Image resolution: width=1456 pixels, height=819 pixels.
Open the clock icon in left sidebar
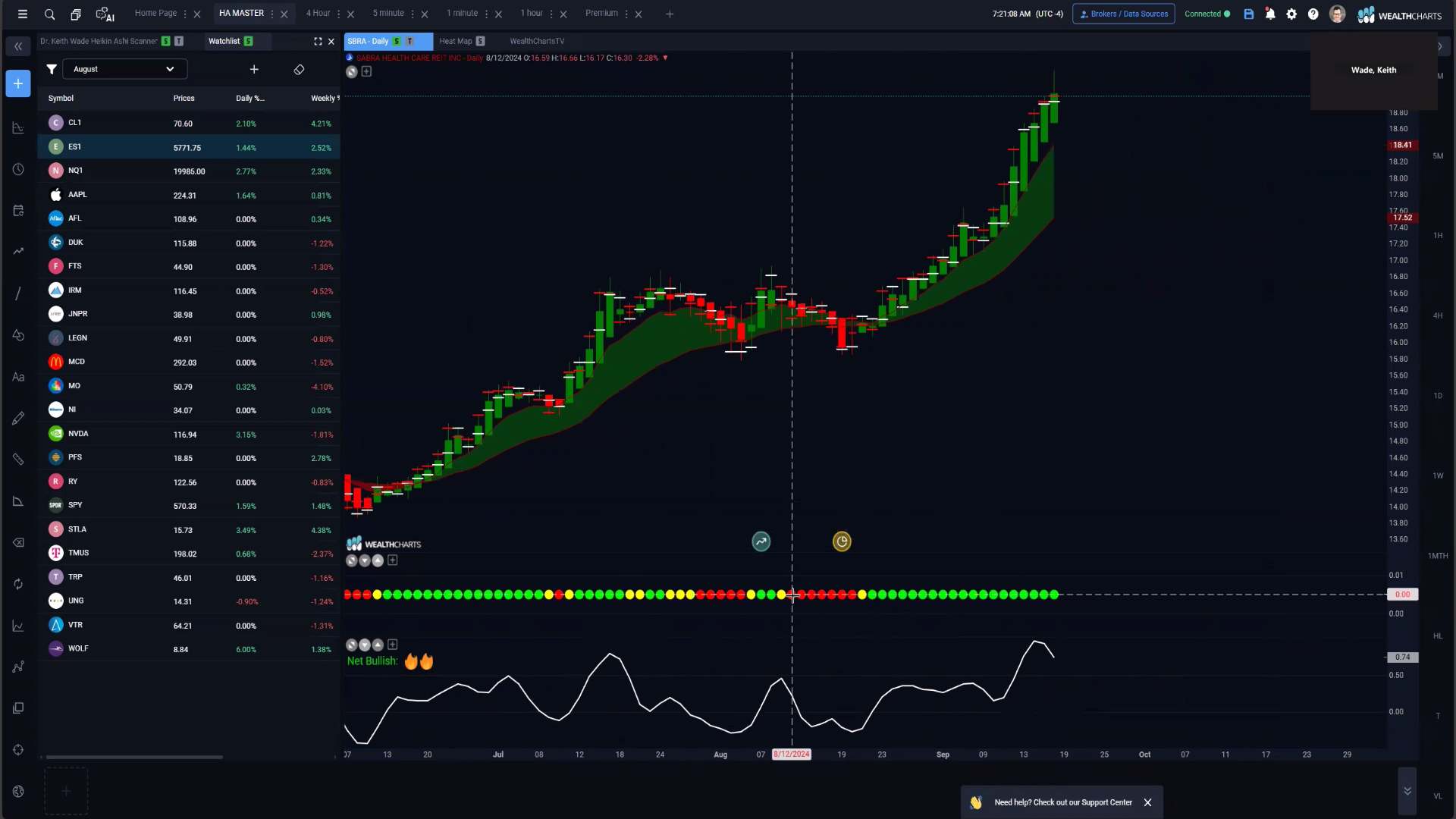18,169
